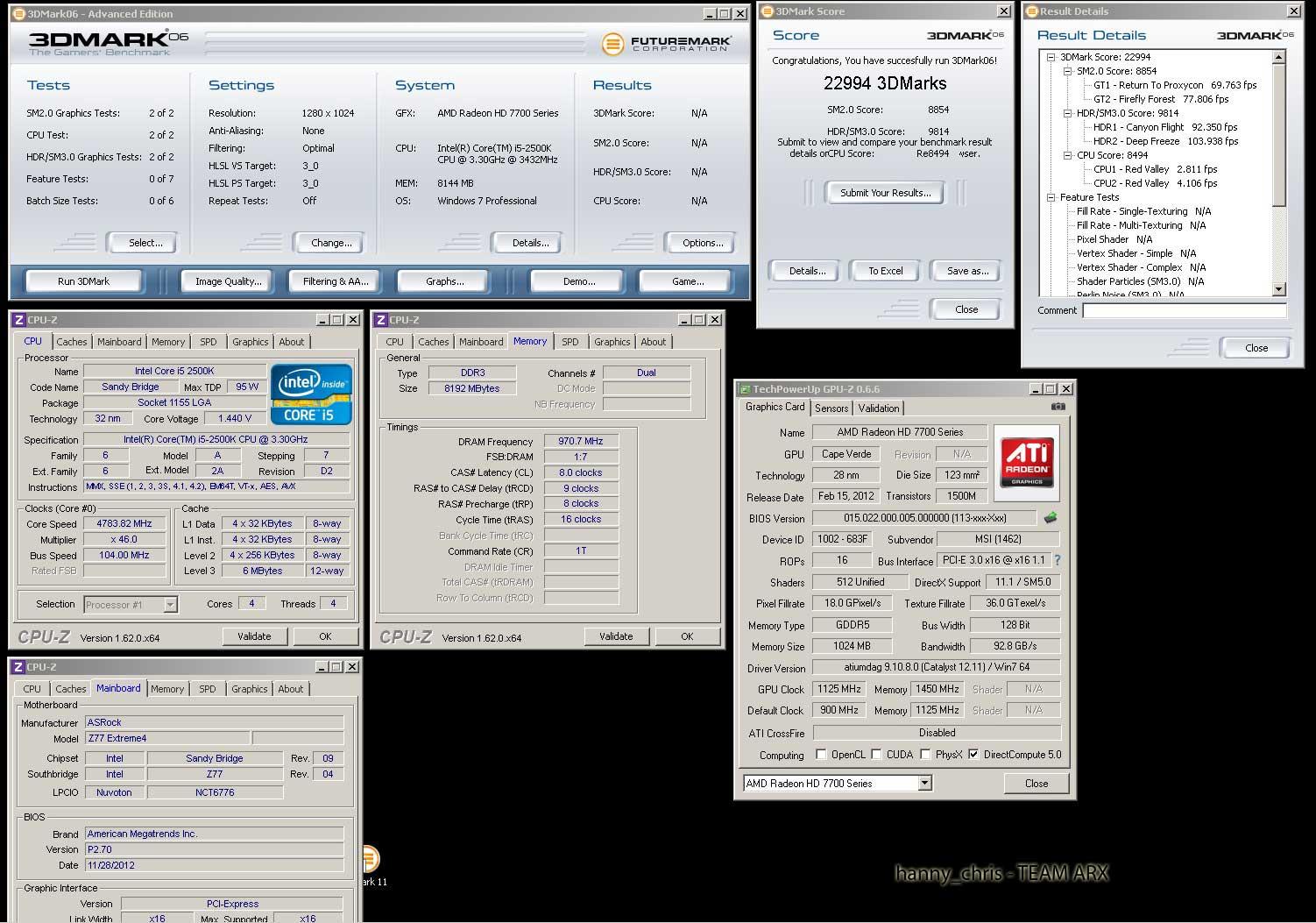Click the Filtering & AA... button
Image resolution: width=1316 pixels, height=923 pixels.
(336, 281)
